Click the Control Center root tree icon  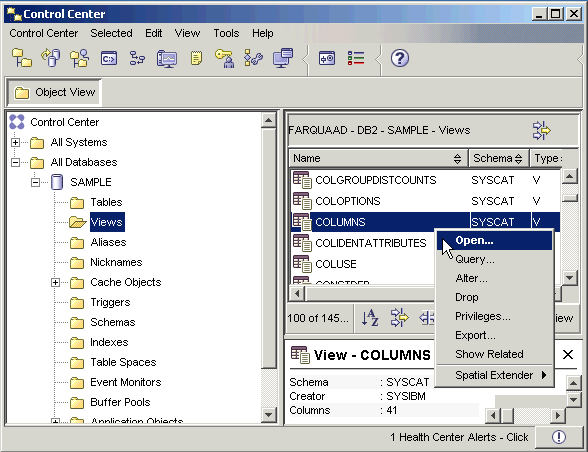(x=17, y=122)
